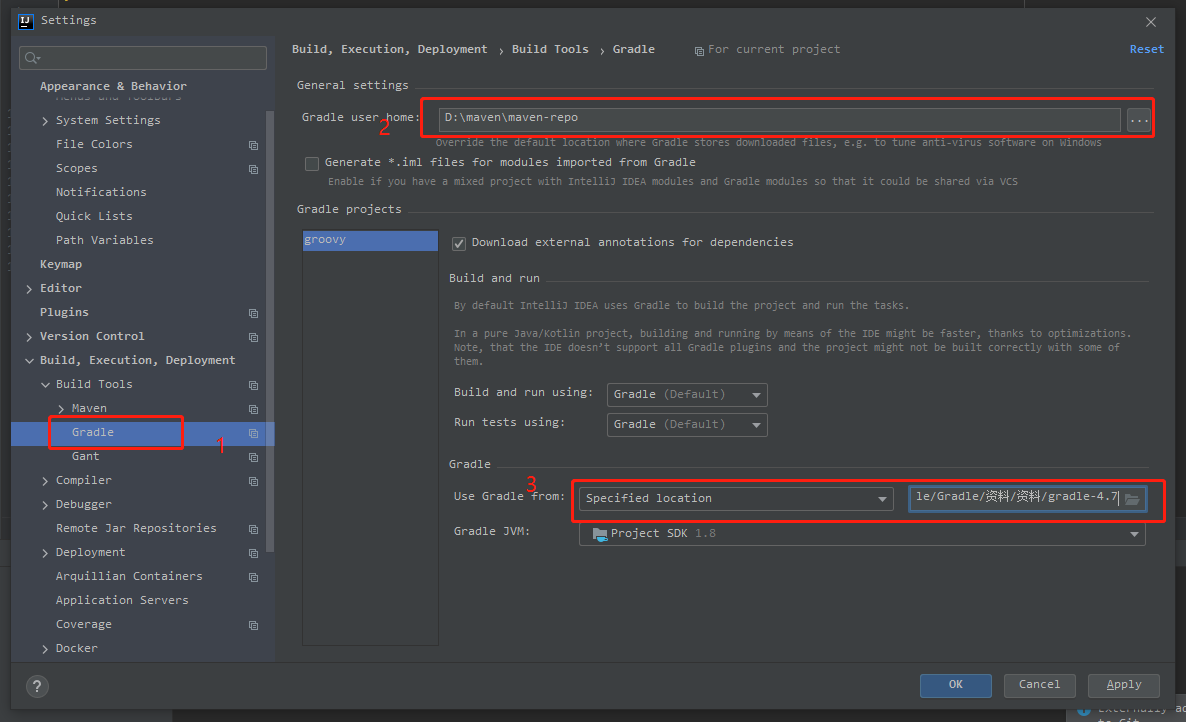Click per-project icon beside Scopes
Viewport: 1186px width, 722px height.
(253, 169)
